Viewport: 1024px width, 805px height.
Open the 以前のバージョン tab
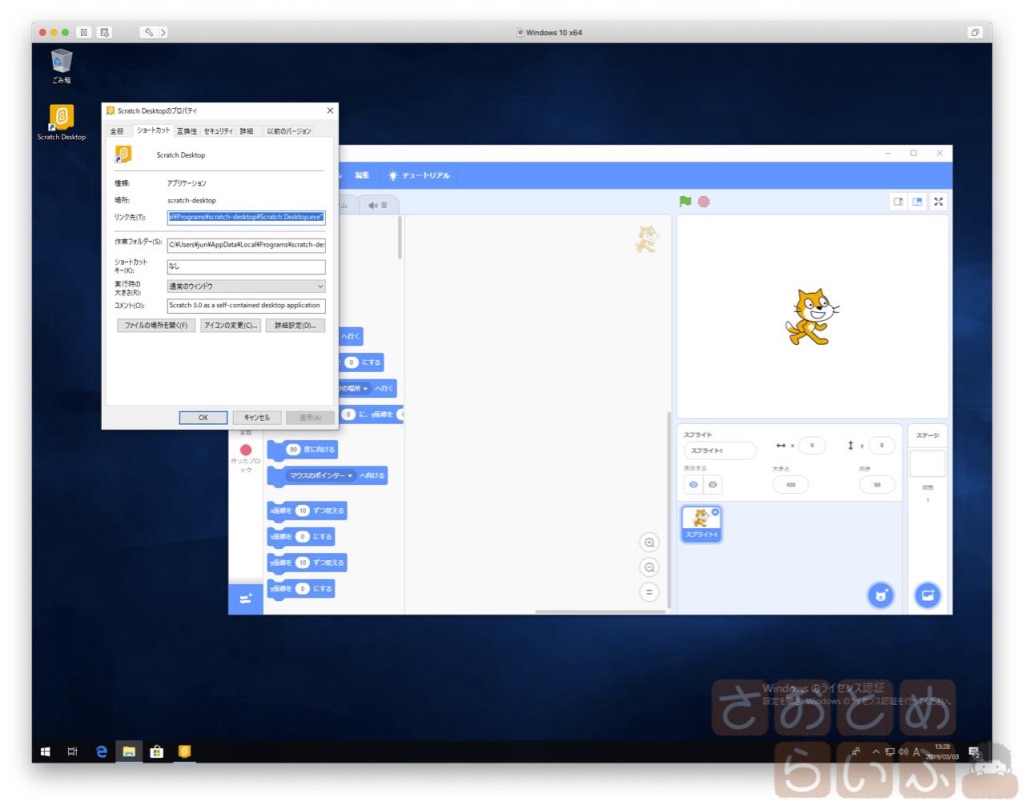(289, 131)
